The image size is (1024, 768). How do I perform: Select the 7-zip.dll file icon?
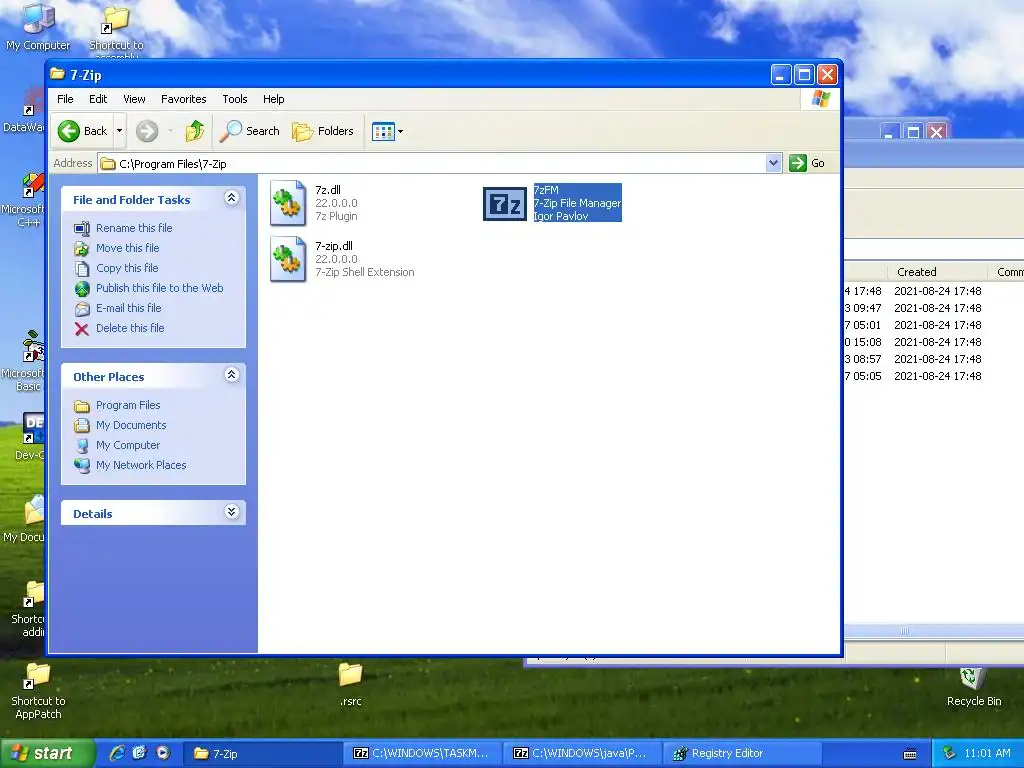pos(288,259)
